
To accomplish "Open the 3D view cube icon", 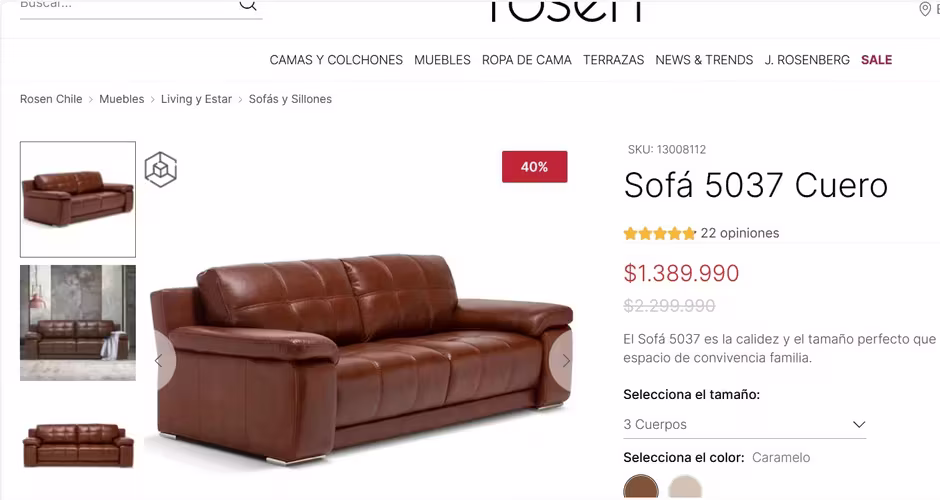I will [161, 169].
